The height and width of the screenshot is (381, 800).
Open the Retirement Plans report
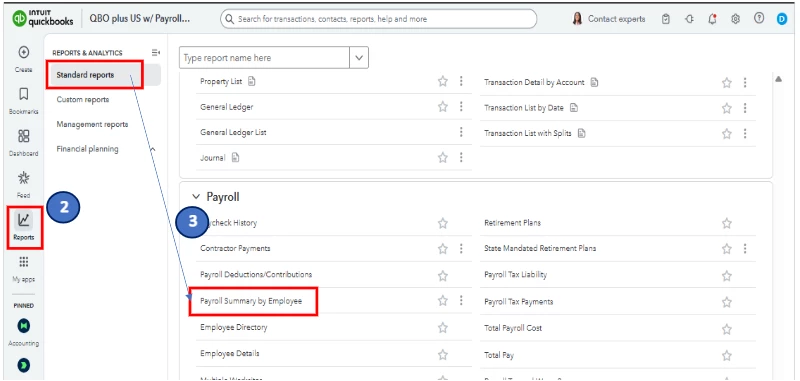click(512, 223)
